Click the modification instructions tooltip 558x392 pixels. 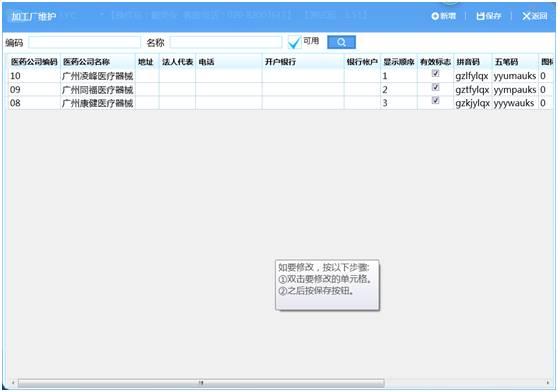[327, 285]
